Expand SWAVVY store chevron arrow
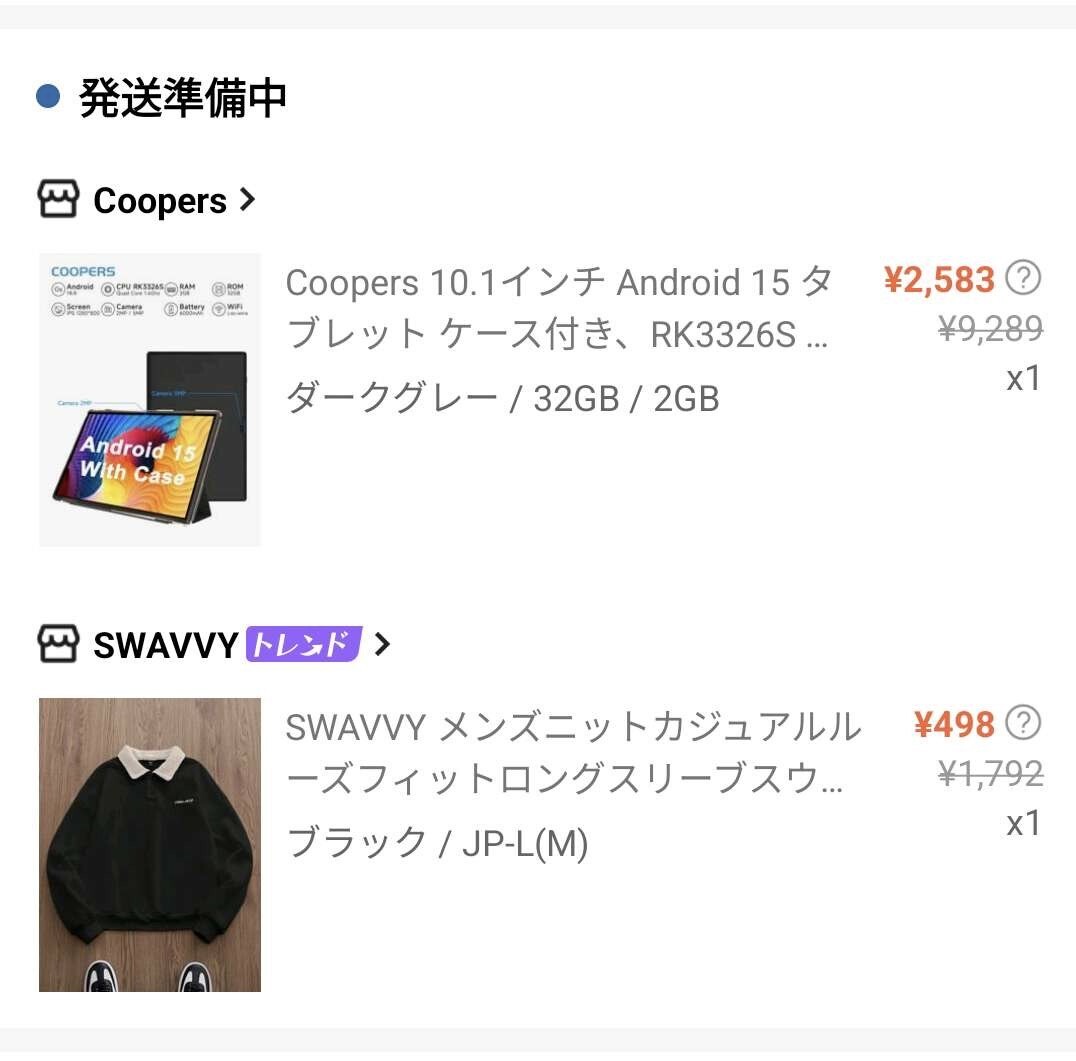1076x1061 pixels. point(382,644)
